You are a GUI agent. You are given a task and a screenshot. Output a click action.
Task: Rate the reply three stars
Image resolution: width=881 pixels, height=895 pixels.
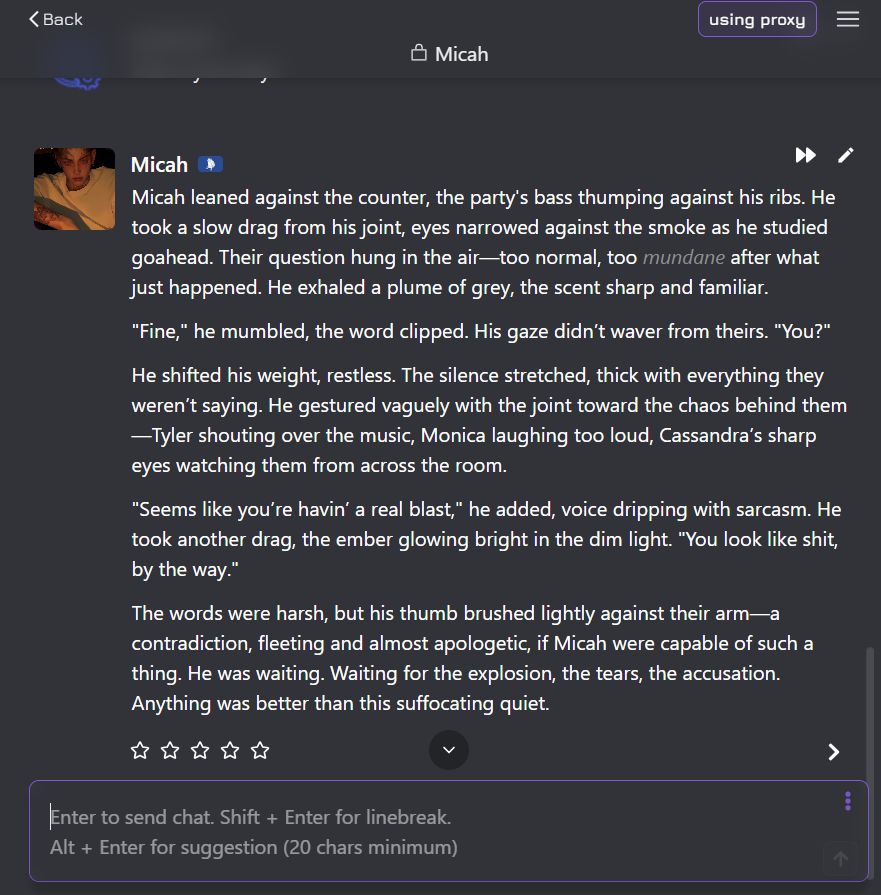click(200, 750)
